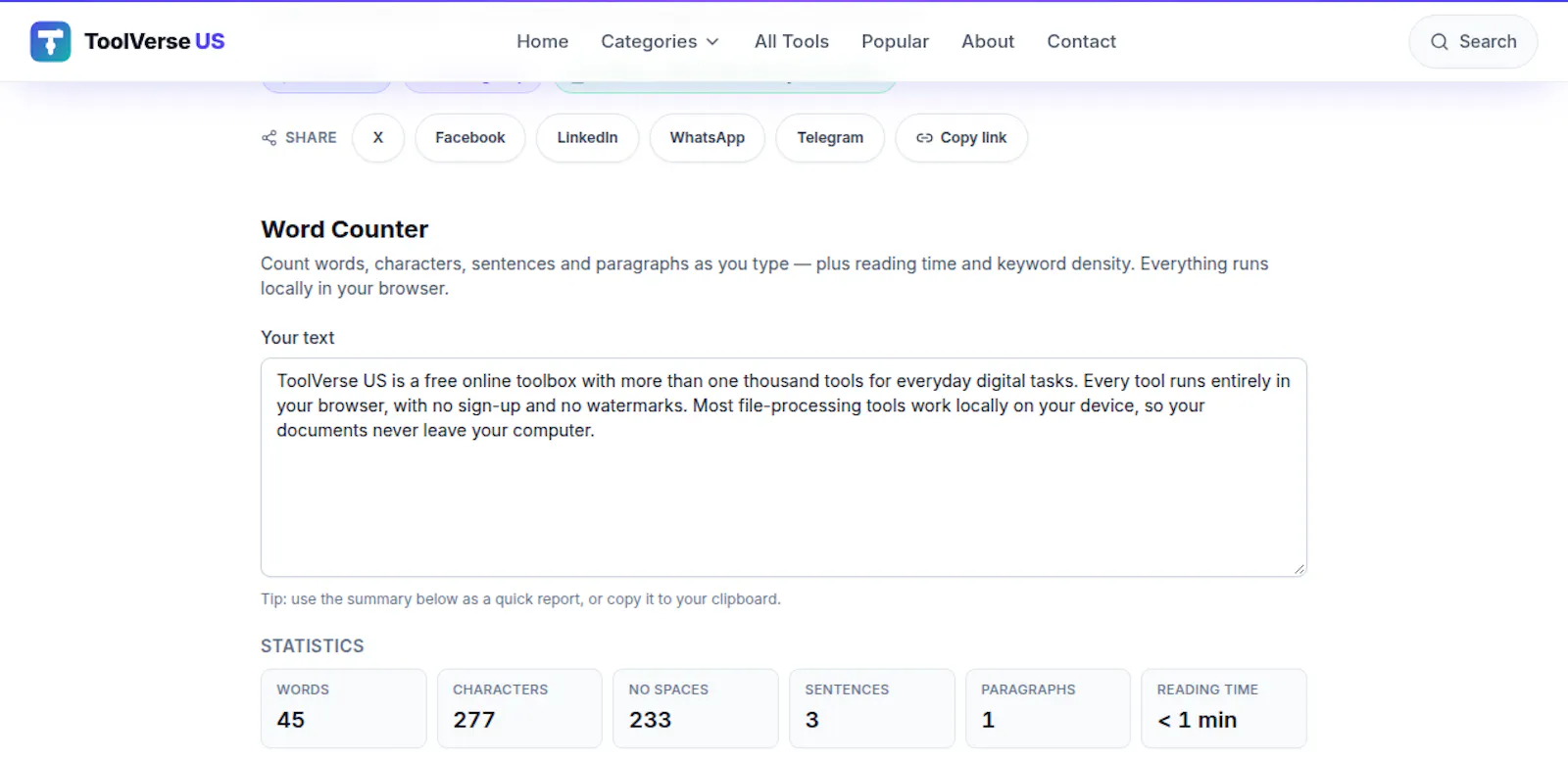Open the Search box
The height and width of the screenshot is (761, 1568).
(1473, 41)
